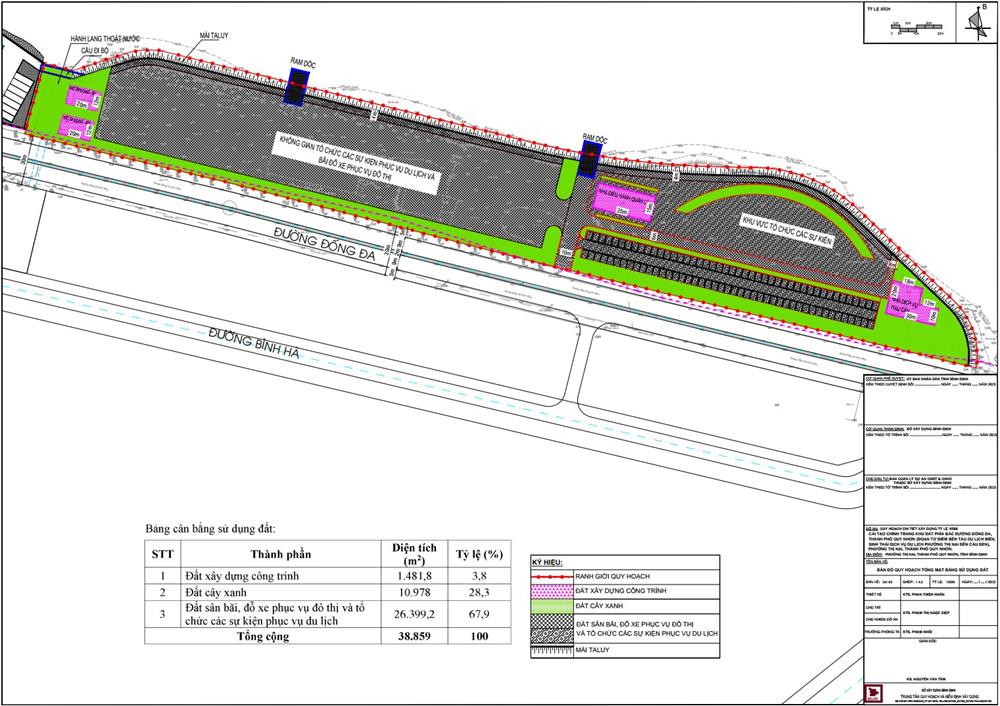Screen dimensions: 1000x706
Task: Click the organization logo in title block
Action: 873,693
